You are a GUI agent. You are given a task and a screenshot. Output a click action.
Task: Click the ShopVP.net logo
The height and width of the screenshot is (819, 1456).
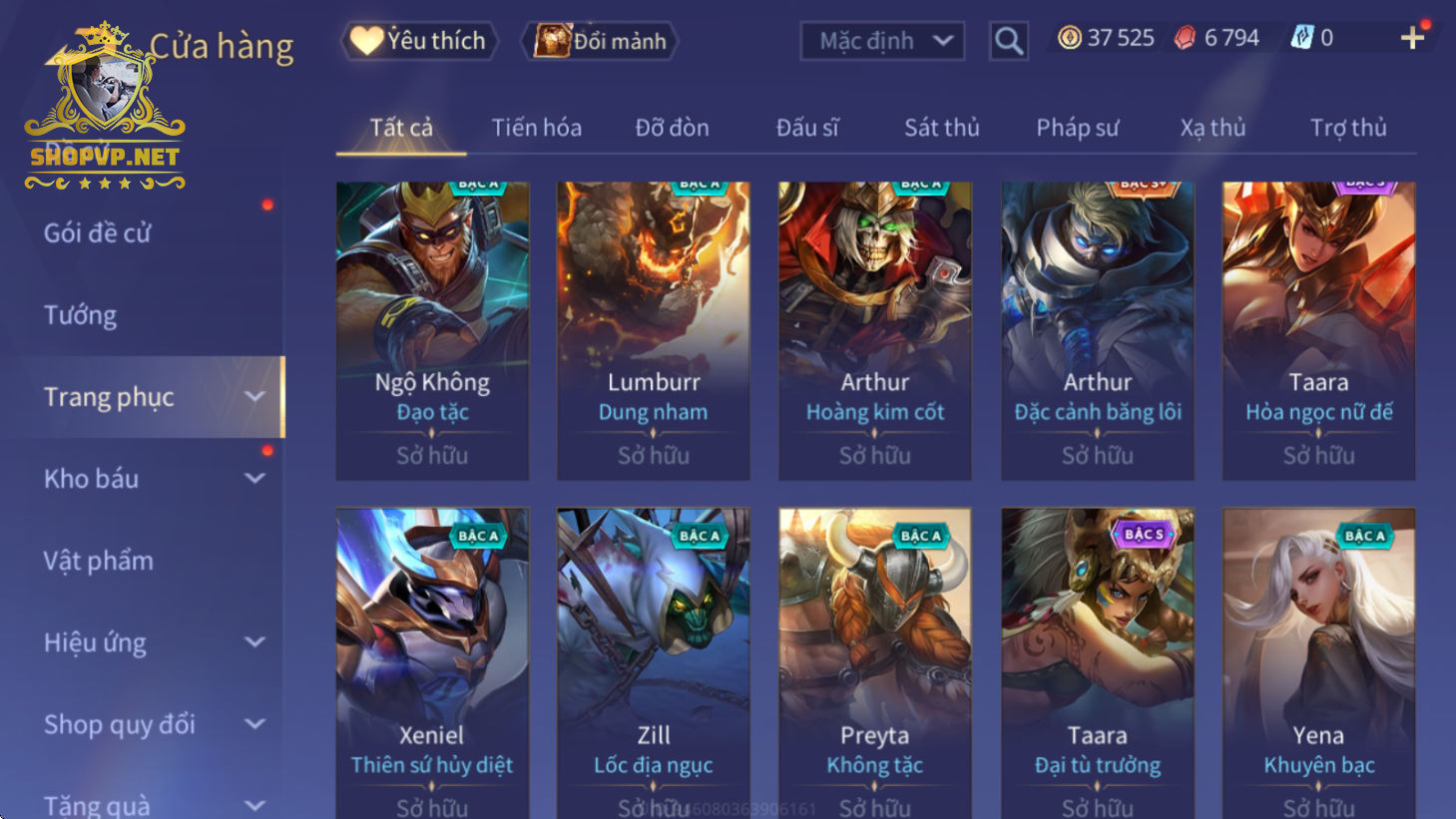105,106
